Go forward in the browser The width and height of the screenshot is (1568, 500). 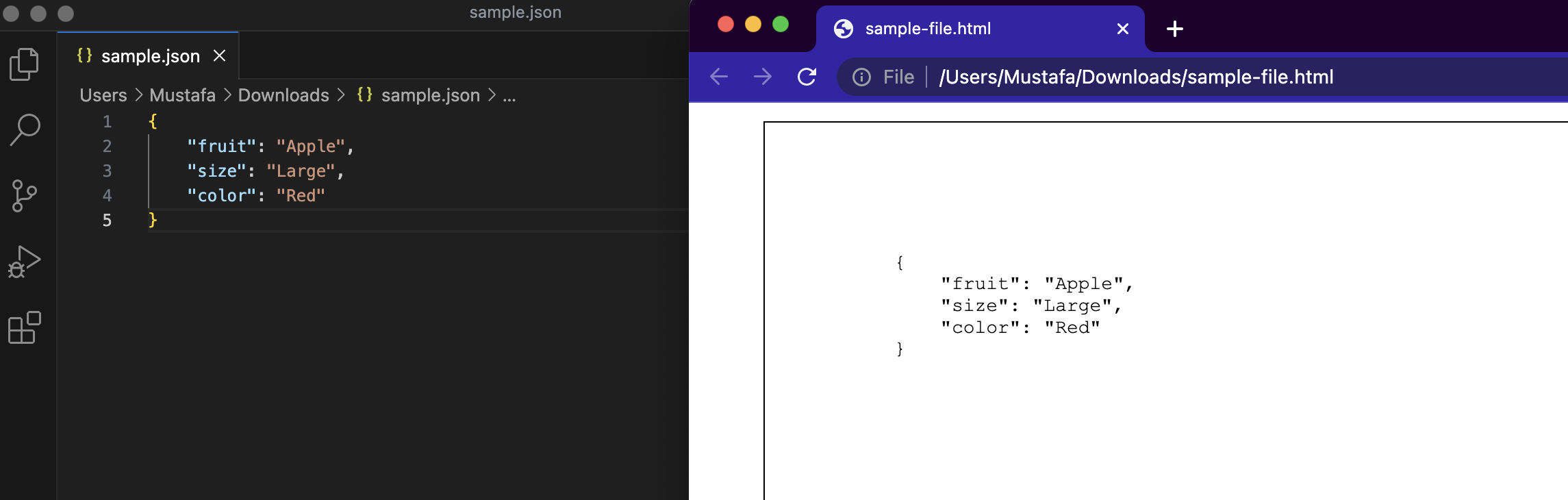763,77
